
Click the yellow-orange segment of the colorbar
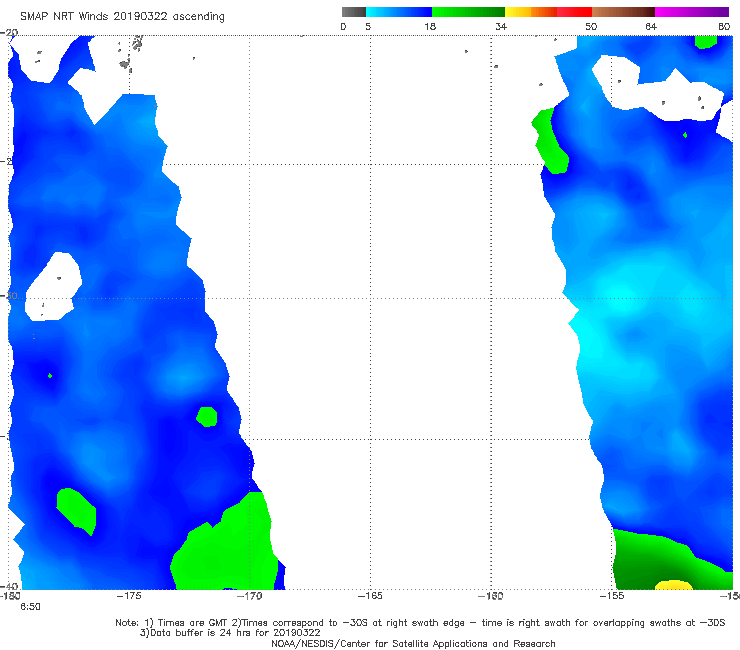[531, 12]
